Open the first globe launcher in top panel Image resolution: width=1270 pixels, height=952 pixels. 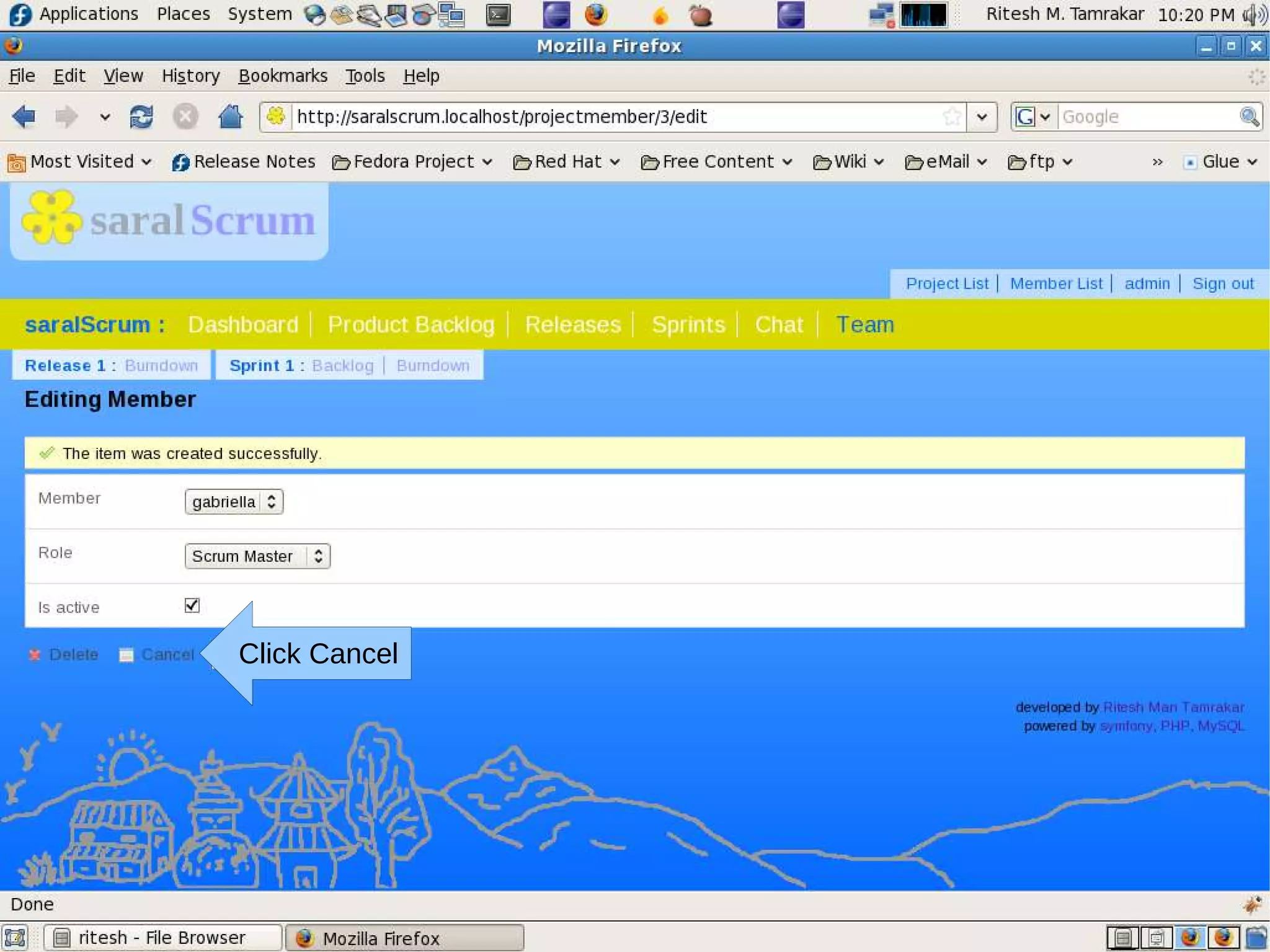pyautogui.click(x=315, y=15)
